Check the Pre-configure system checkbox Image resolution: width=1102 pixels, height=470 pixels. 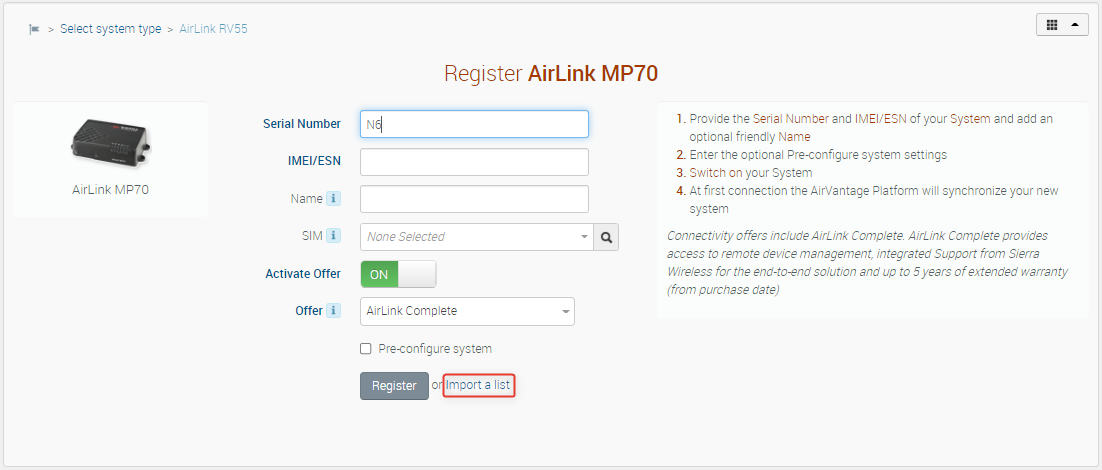coord(366,349)
